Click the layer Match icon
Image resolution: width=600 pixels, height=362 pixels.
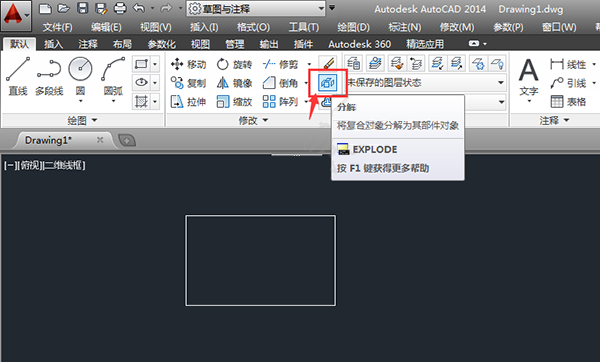click(397, 64)
